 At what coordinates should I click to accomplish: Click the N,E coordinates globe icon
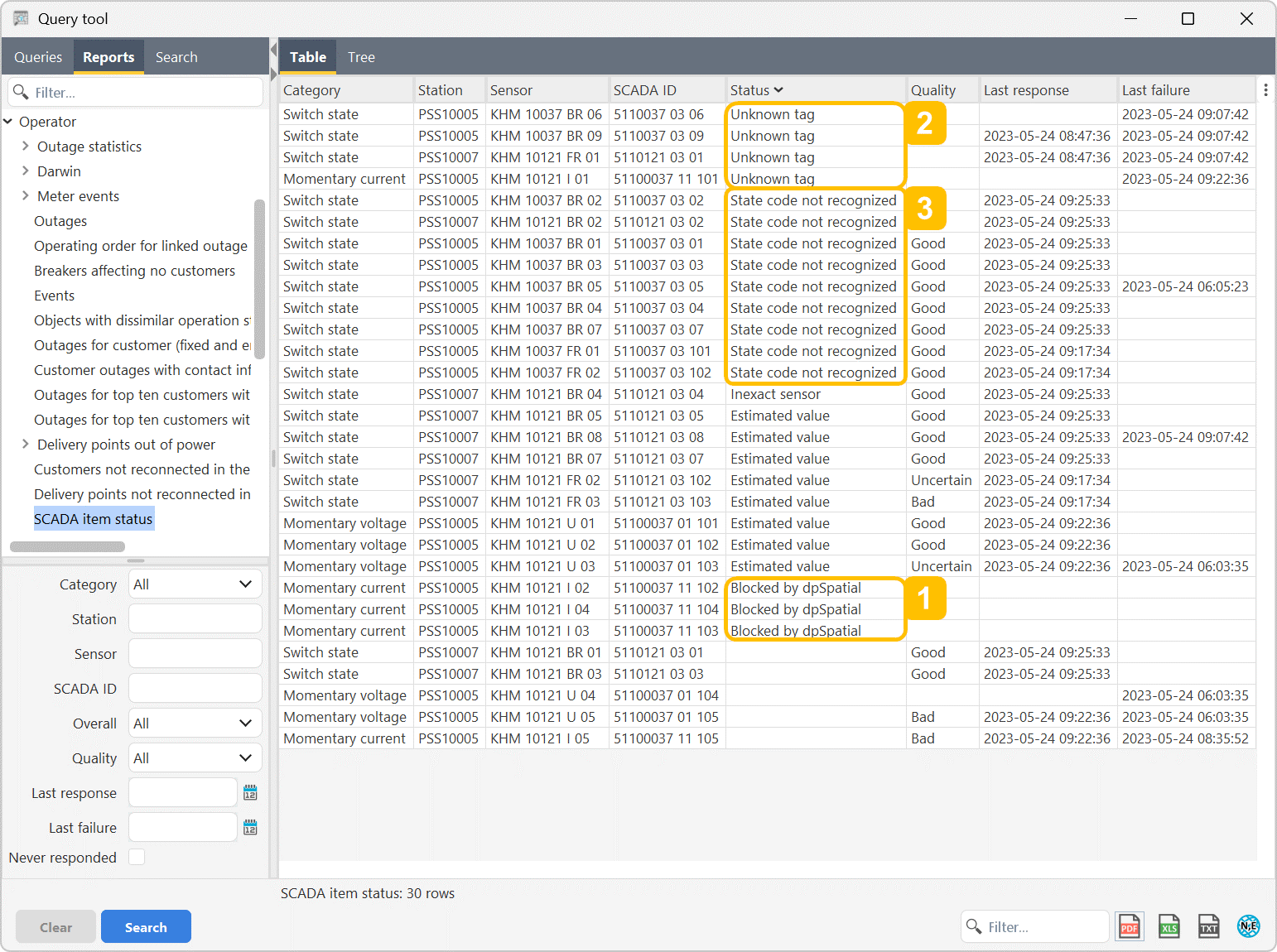click(1248, 926)
